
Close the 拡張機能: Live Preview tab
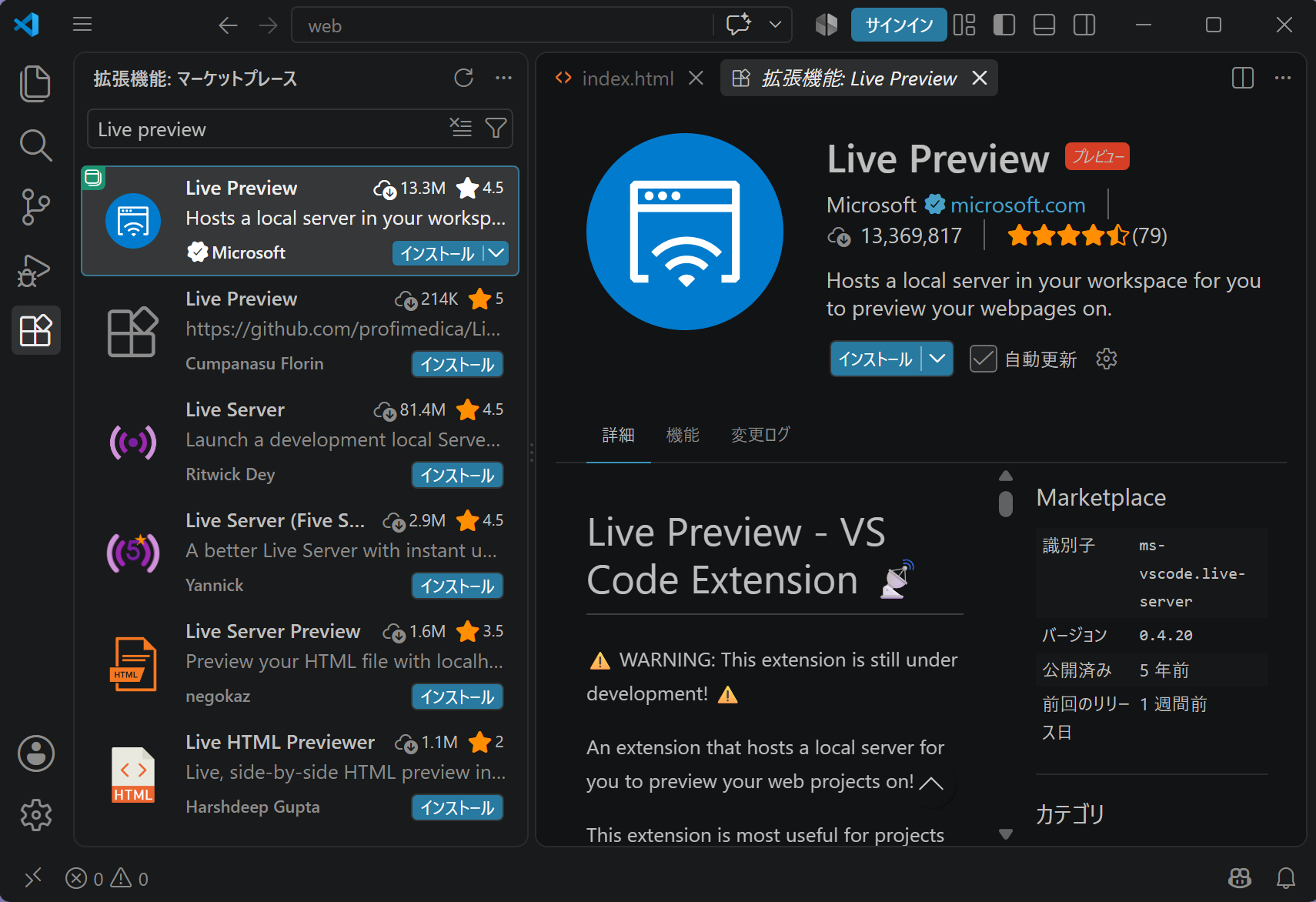[980, 78]
